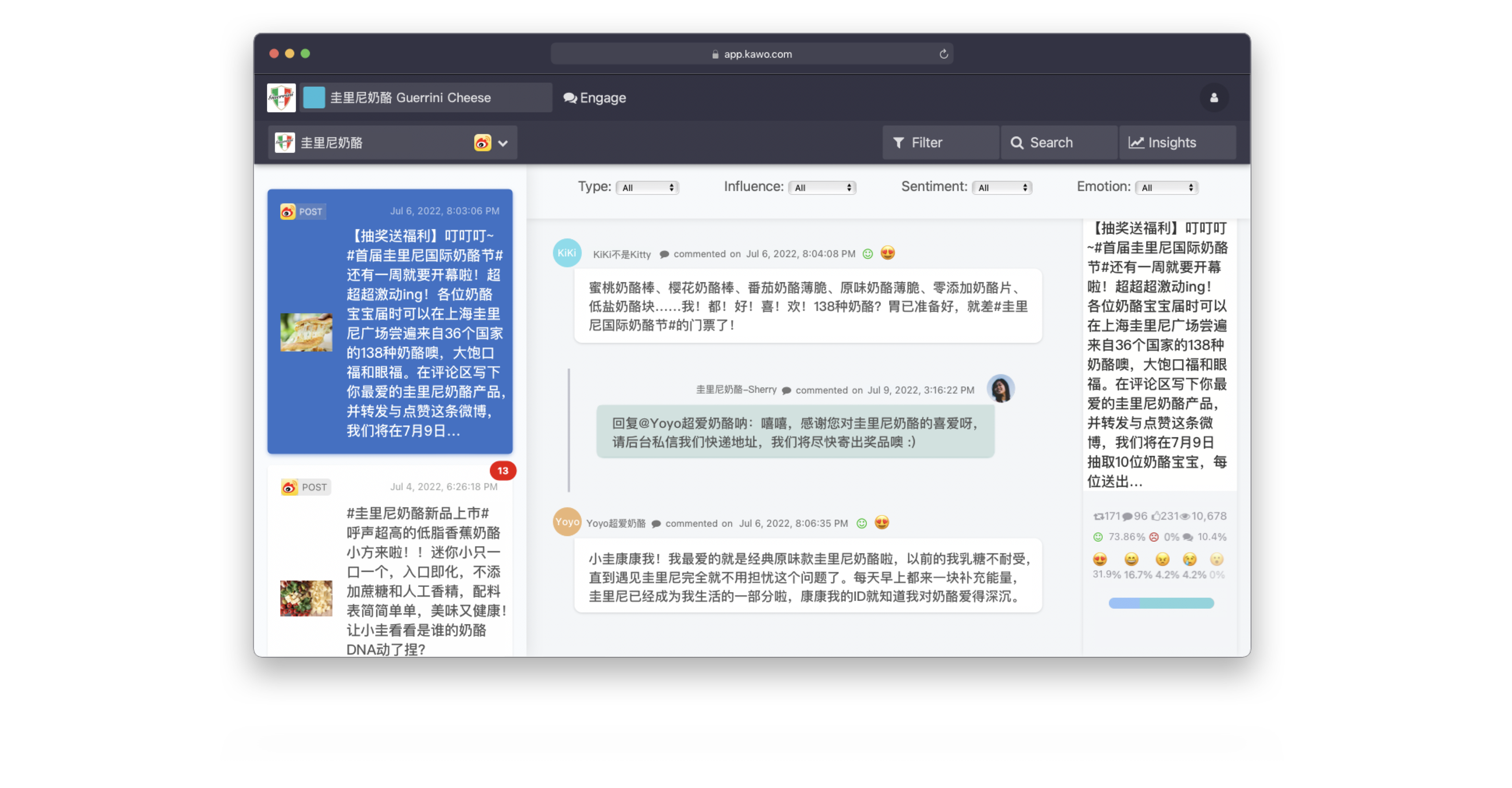The width and height of the screenshot is (1512, 788).
Task: Click the red negative sentiment 0% icon
Action: pos(1154,537)
